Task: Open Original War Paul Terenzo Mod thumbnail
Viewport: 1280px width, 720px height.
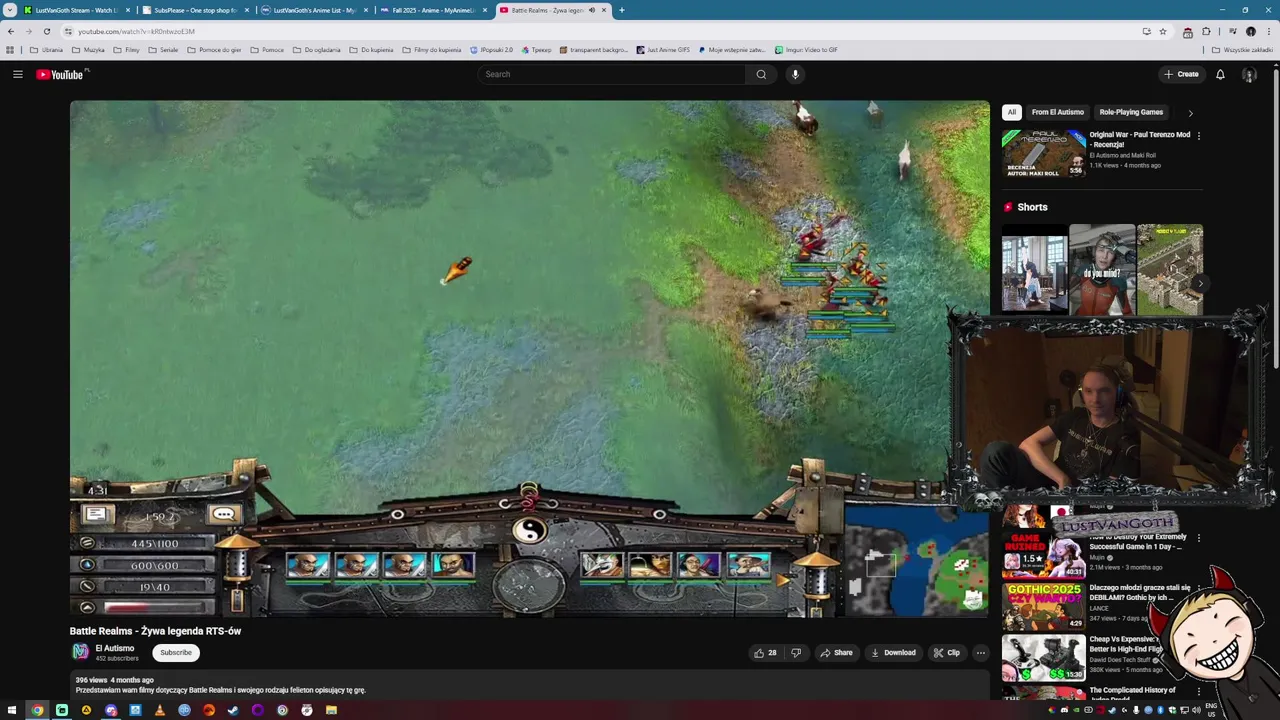Action: coord(1044,153)
